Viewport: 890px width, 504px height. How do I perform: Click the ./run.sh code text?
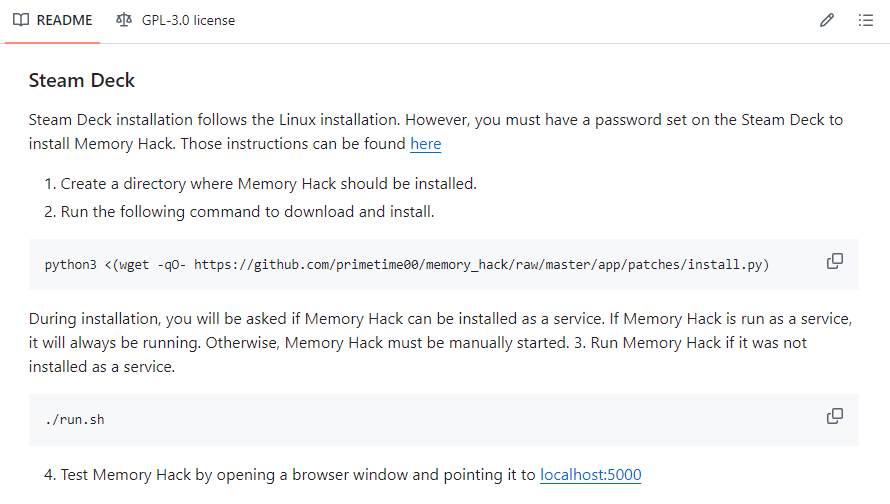75,420
